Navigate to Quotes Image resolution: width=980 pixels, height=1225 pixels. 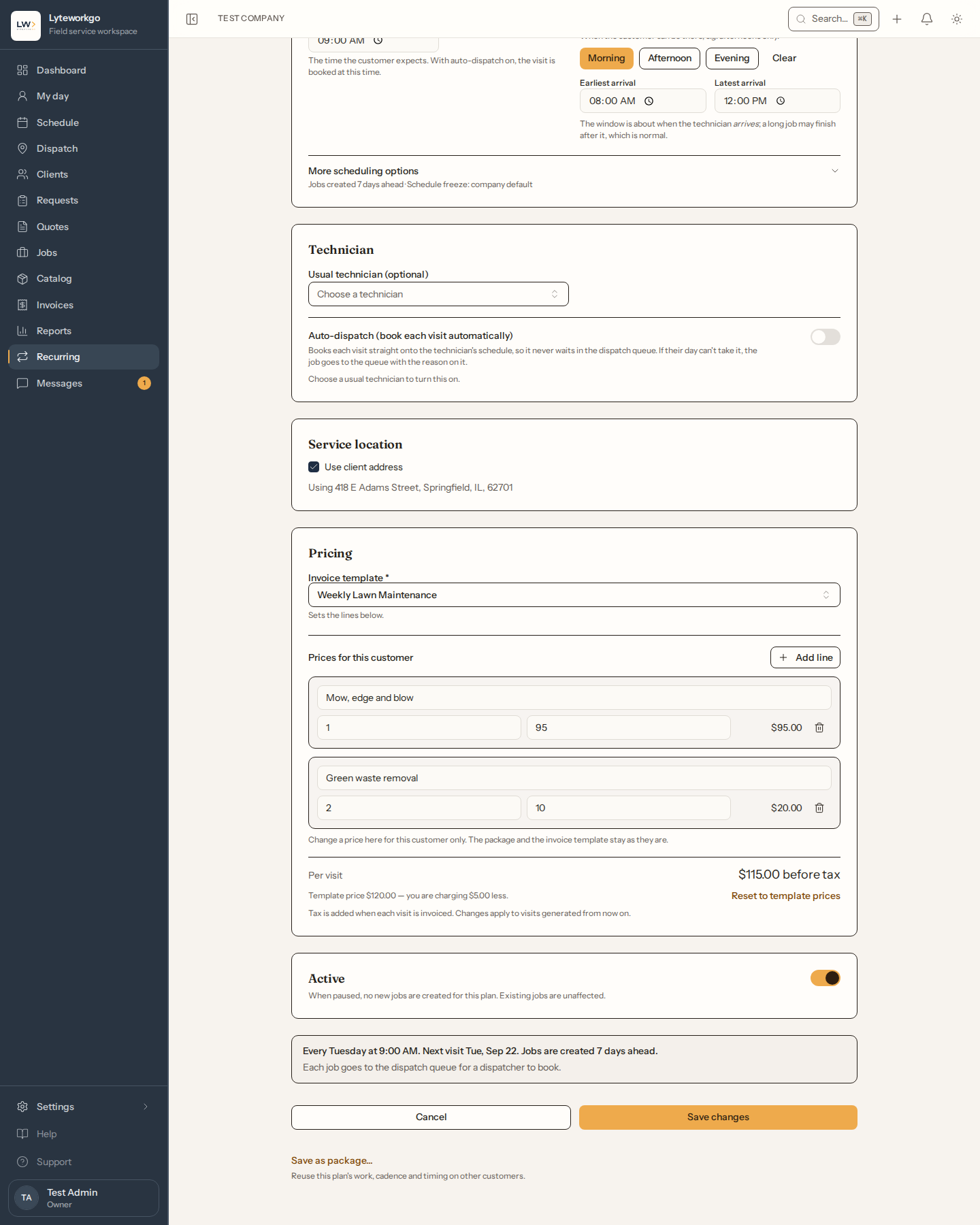coord(84,227)
